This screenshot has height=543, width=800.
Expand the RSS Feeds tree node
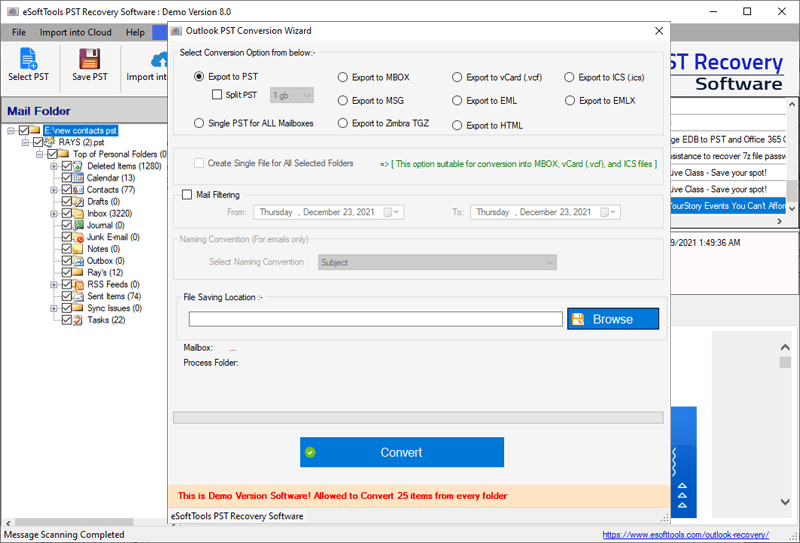[54, 284]
